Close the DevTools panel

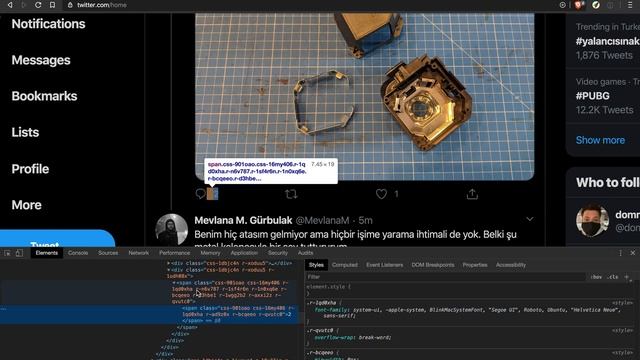[x=633, y=253]
